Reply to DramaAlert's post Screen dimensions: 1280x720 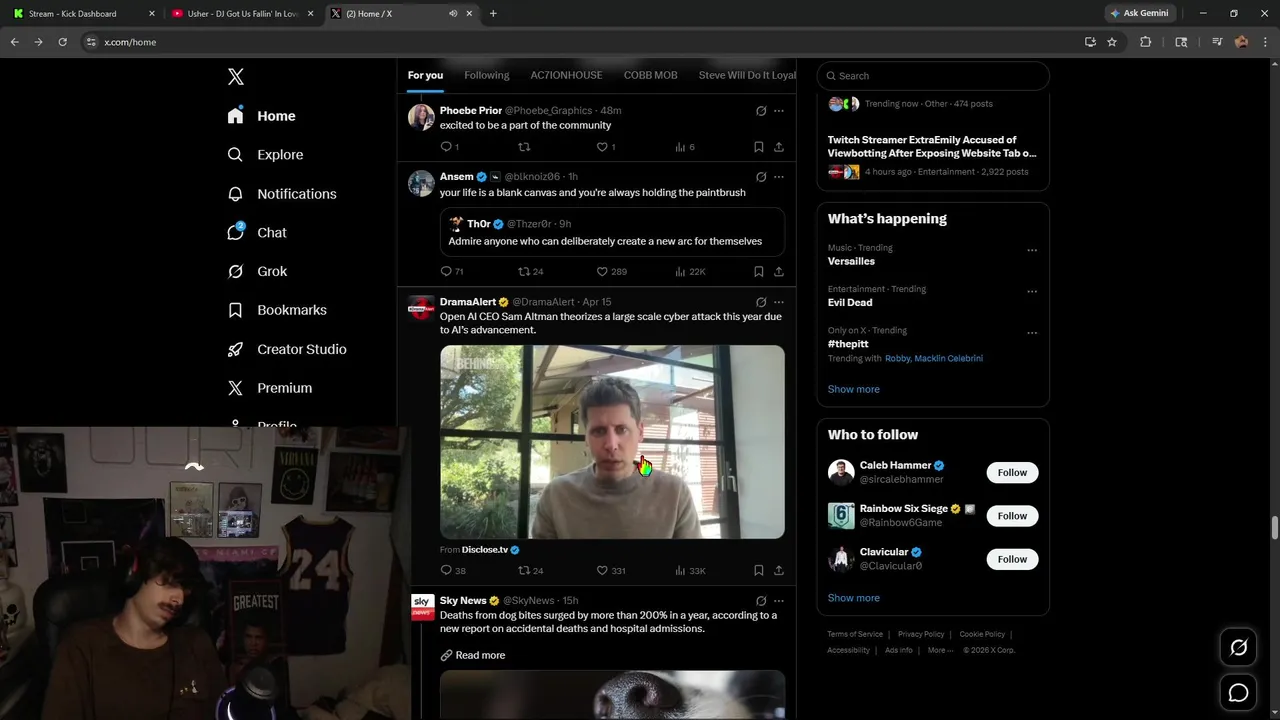tap(447, 570)
